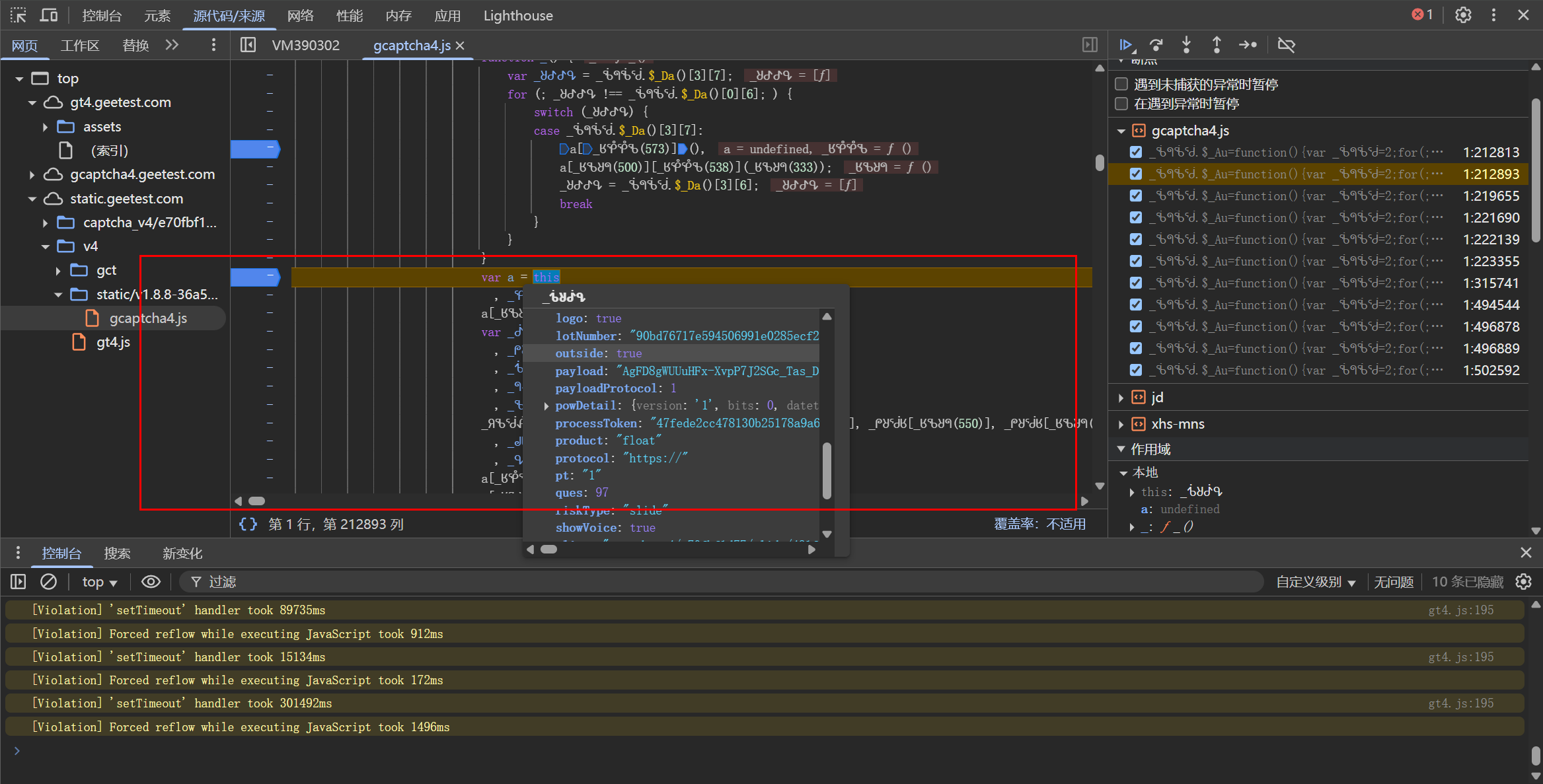Select the gcaptcha4.js file in tree

(148, 318)
